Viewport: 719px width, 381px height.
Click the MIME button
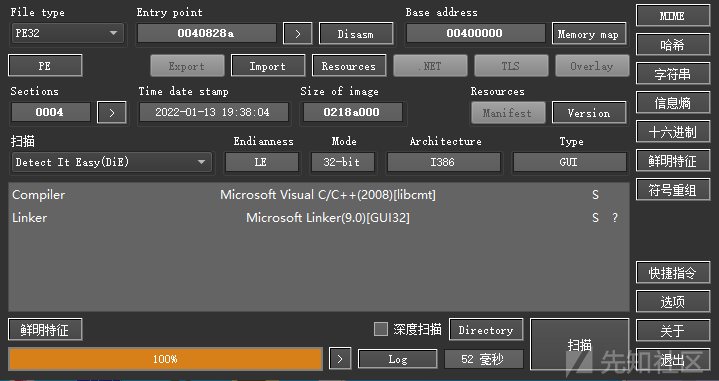coord(673,16)
